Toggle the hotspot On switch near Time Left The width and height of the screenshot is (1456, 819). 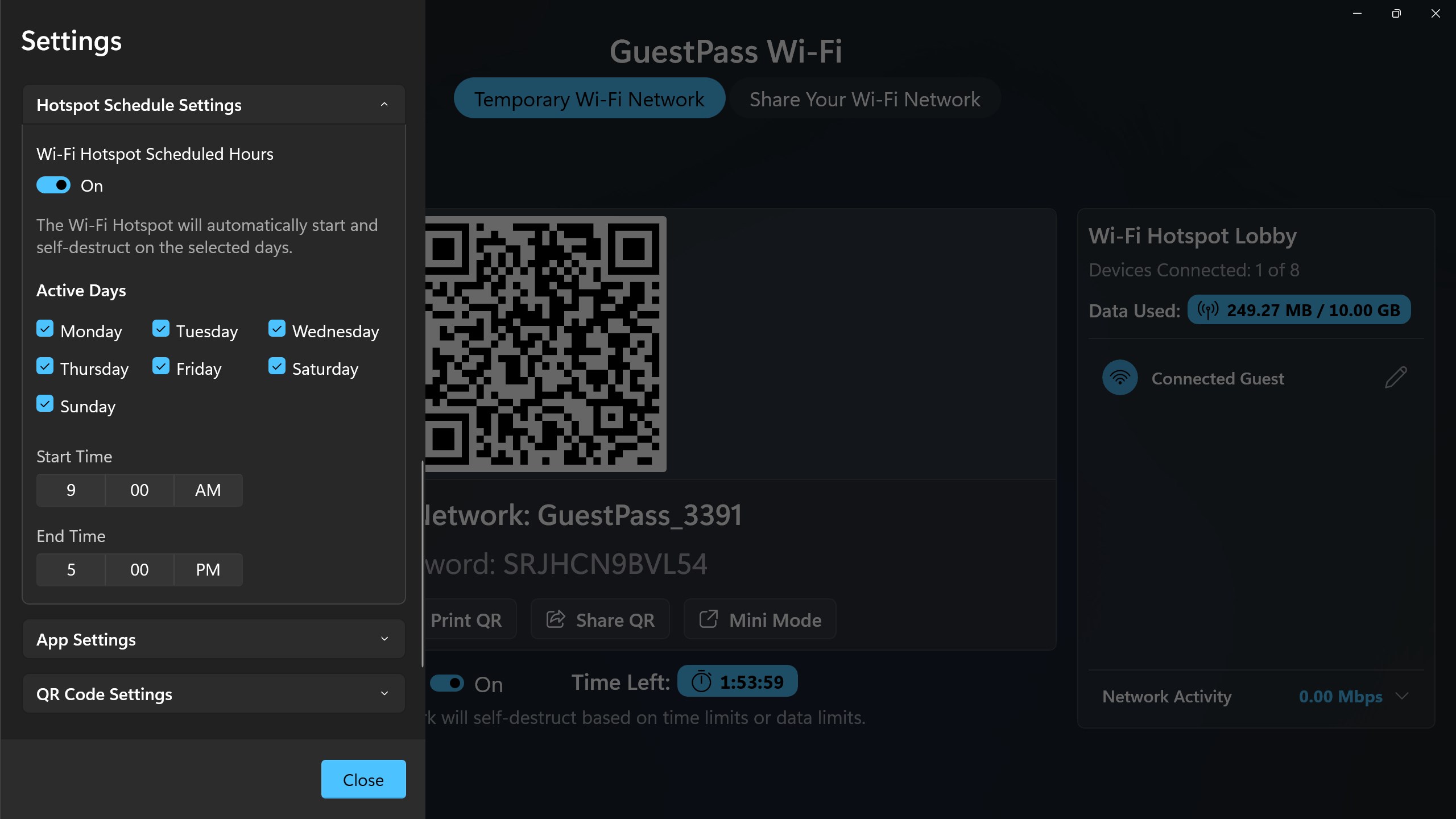(447, 683)
